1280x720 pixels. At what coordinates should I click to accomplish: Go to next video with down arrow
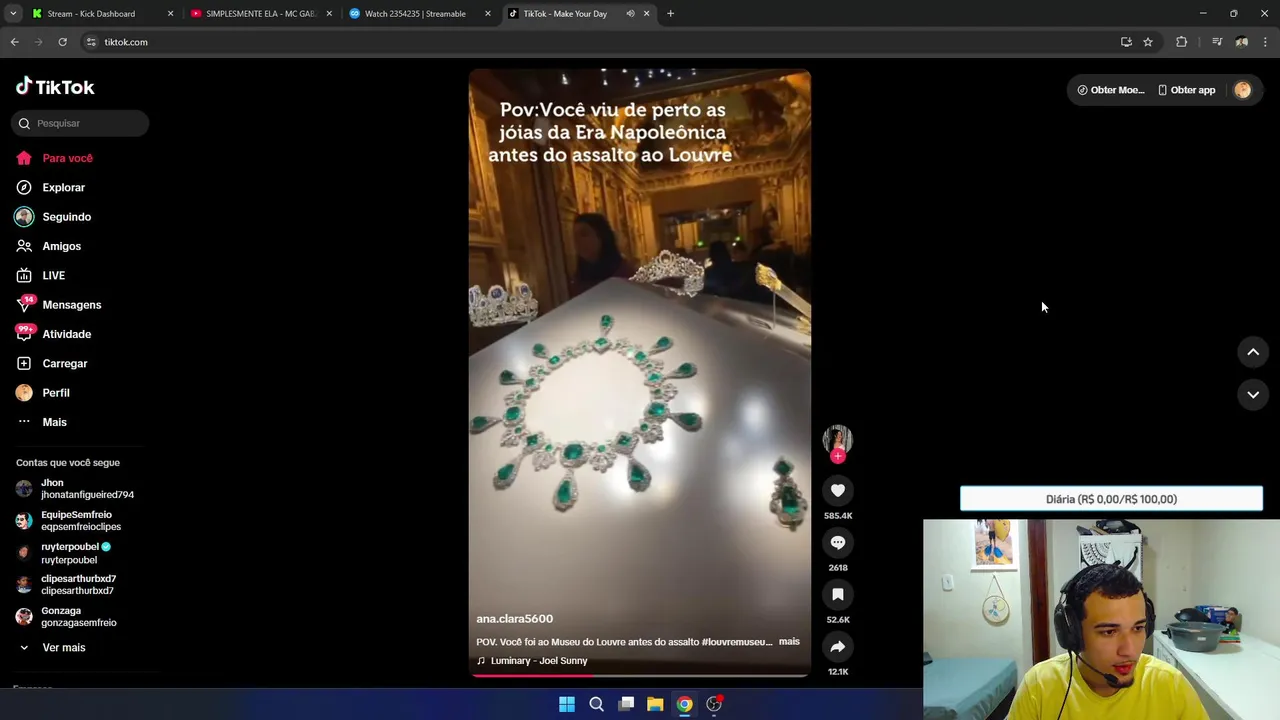click(1253, 395)
